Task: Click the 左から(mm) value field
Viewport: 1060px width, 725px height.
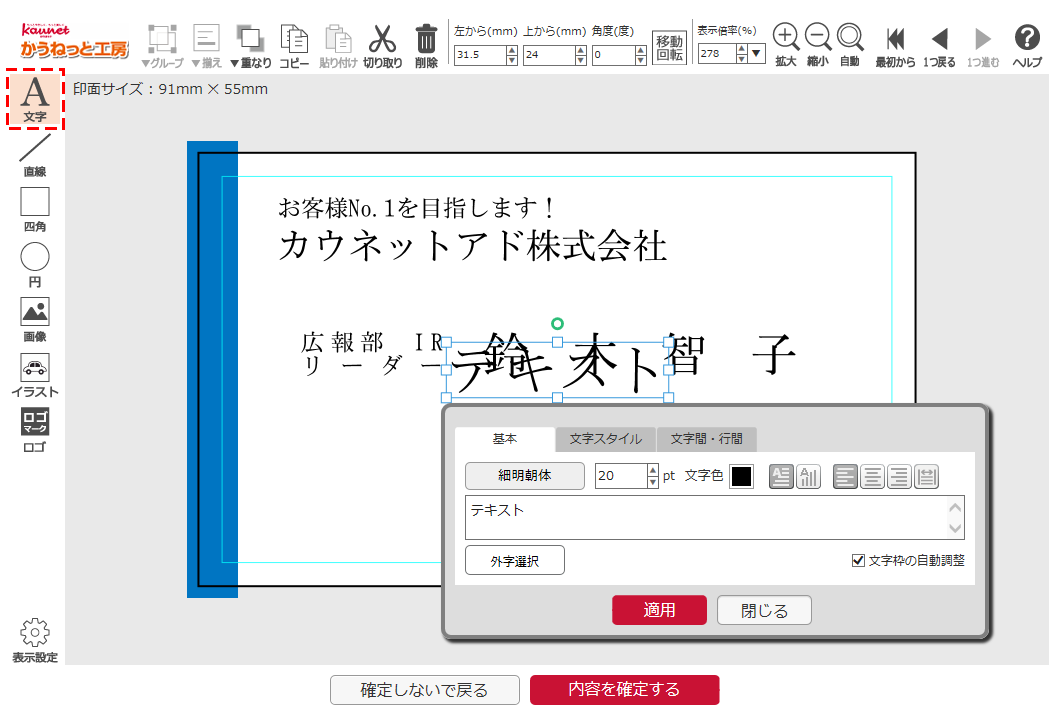Action: [x=480, y=55]
